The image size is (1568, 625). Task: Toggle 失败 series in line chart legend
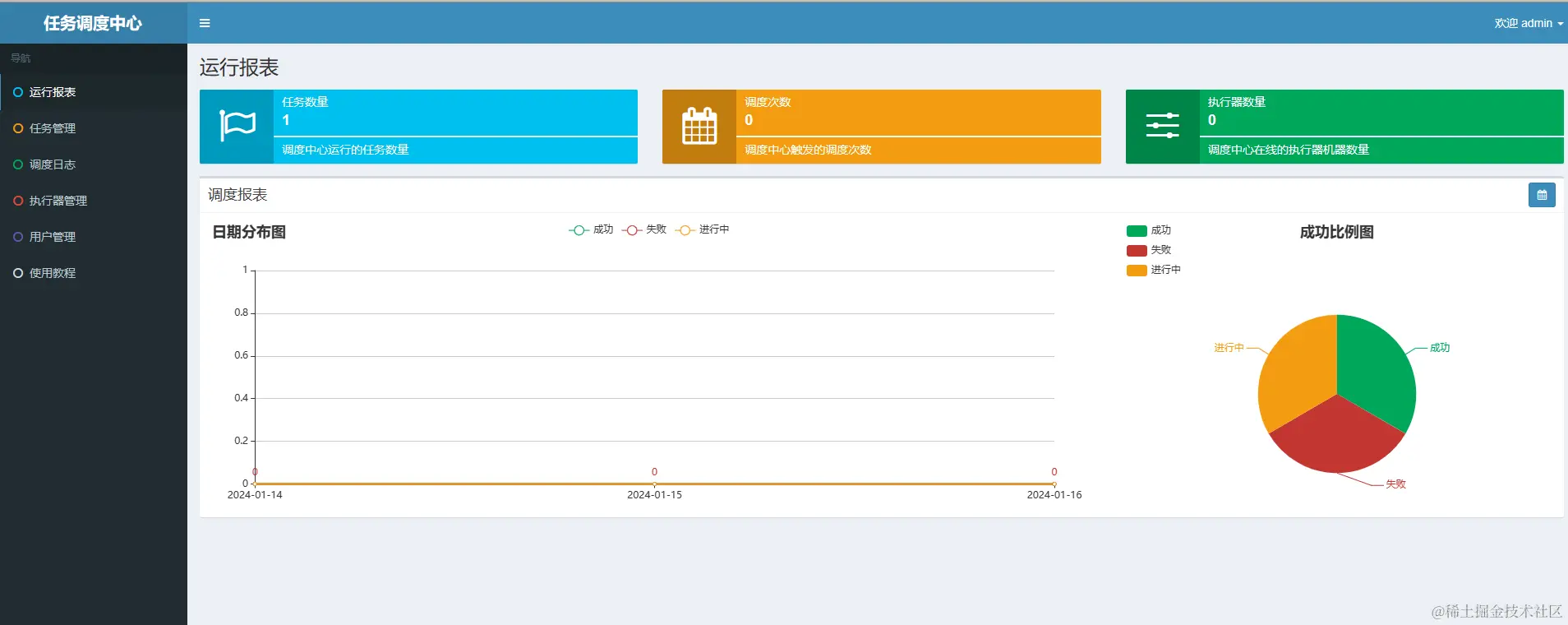(643, 229)
